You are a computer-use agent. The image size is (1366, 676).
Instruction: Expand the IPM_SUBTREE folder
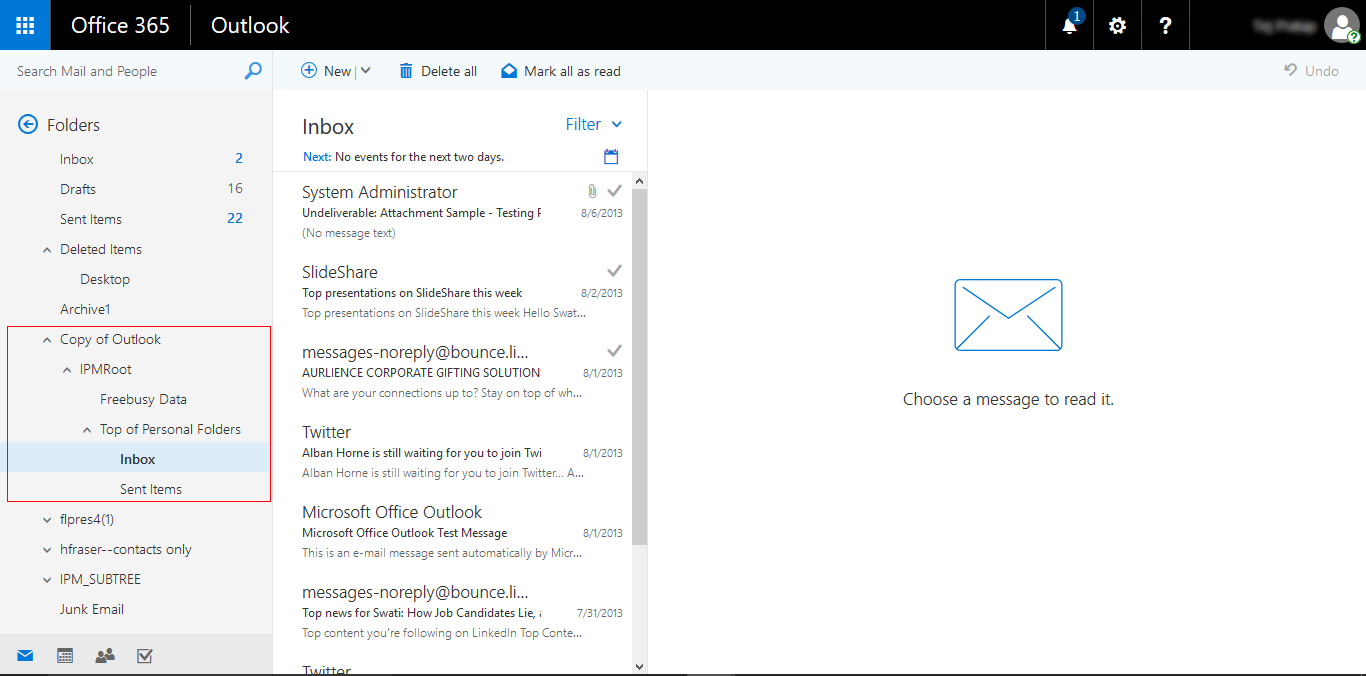pyautogui.click(x=47, y=580)
